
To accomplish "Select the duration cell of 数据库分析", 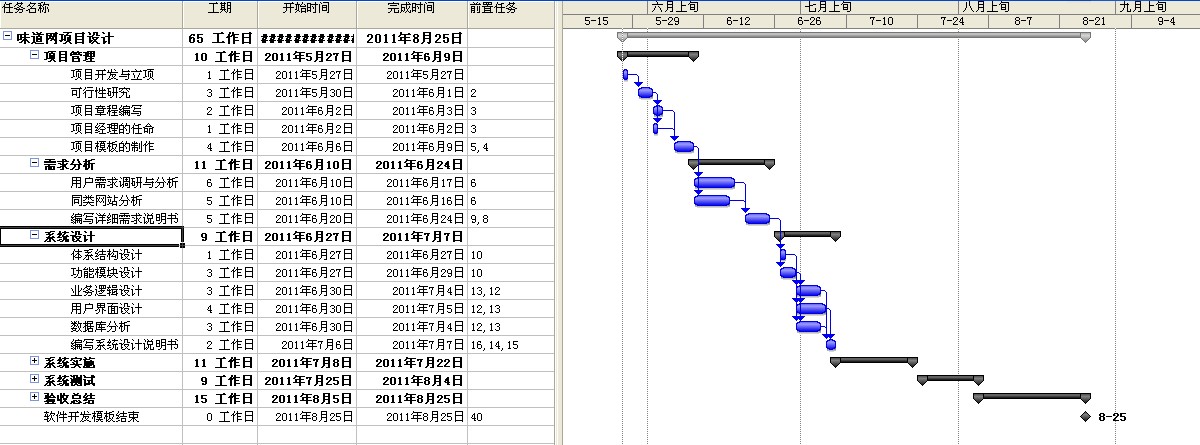I will pos(219,326).
